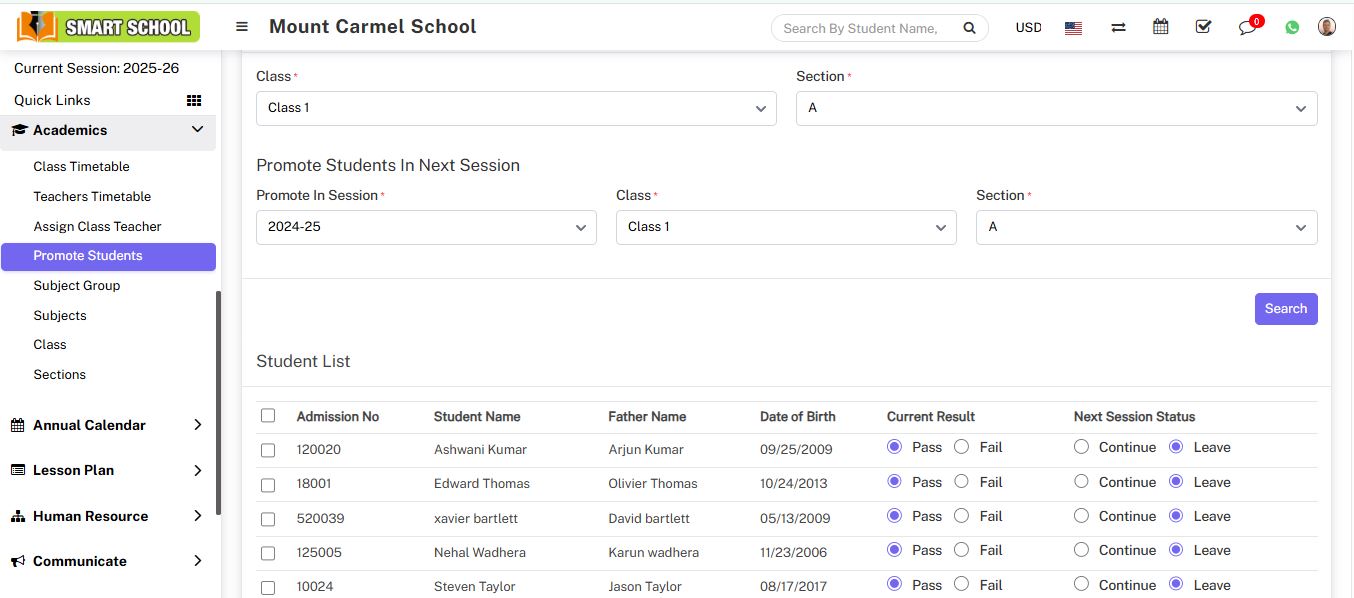1354x598 pixels.
Task: Click the Search button
Action: click(1285, 309)
